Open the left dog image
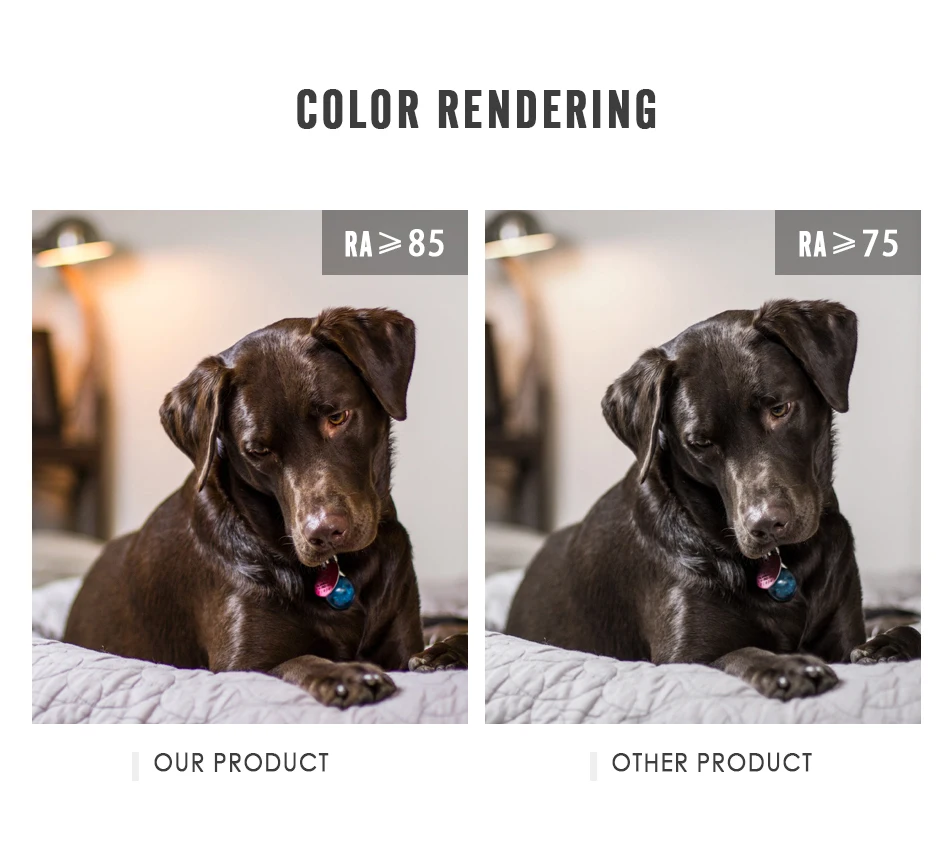The width and height of the screenshot is (950, 842). click(250, 466)
